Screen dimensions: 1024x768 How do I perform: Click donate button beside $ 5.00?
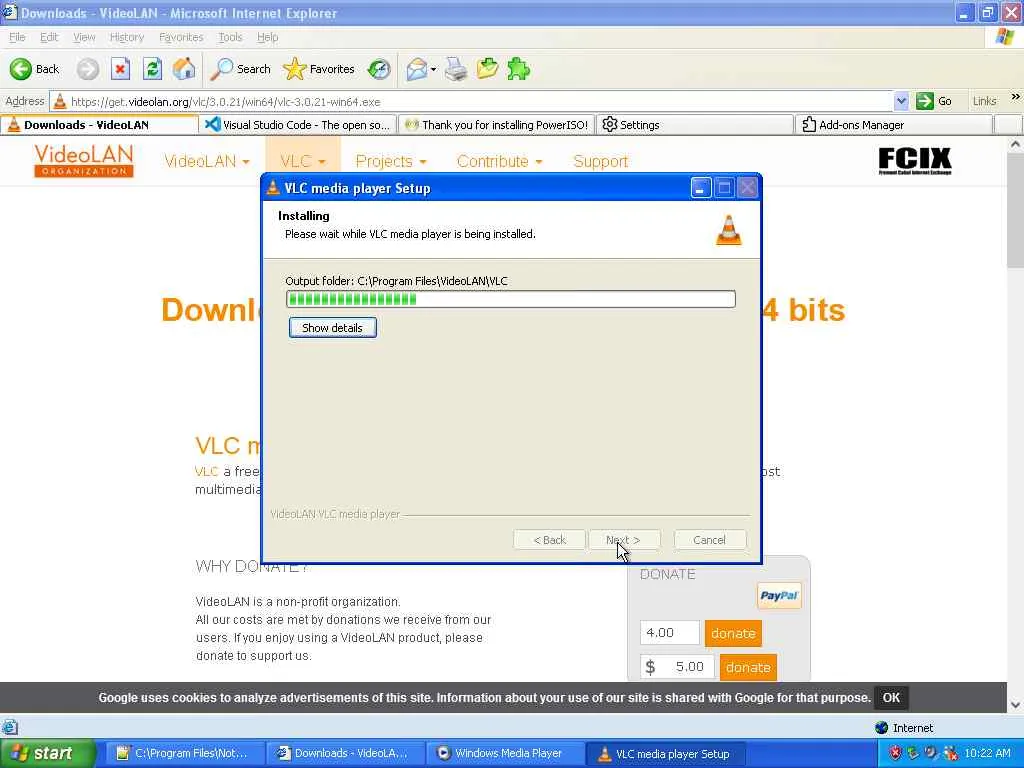tap(748, 667)
